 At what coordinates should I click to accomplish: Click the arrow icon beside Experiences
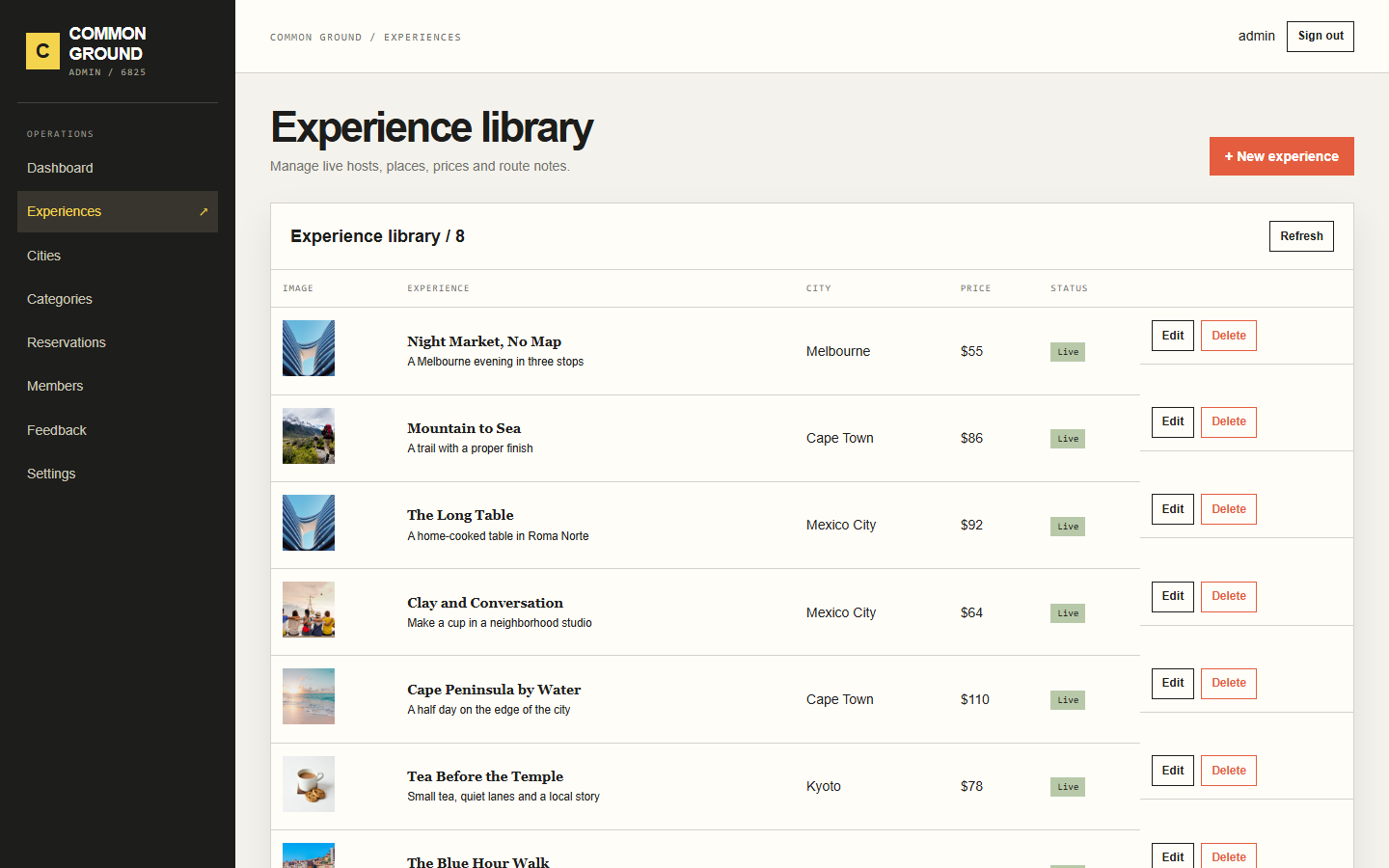pos(204,212)
